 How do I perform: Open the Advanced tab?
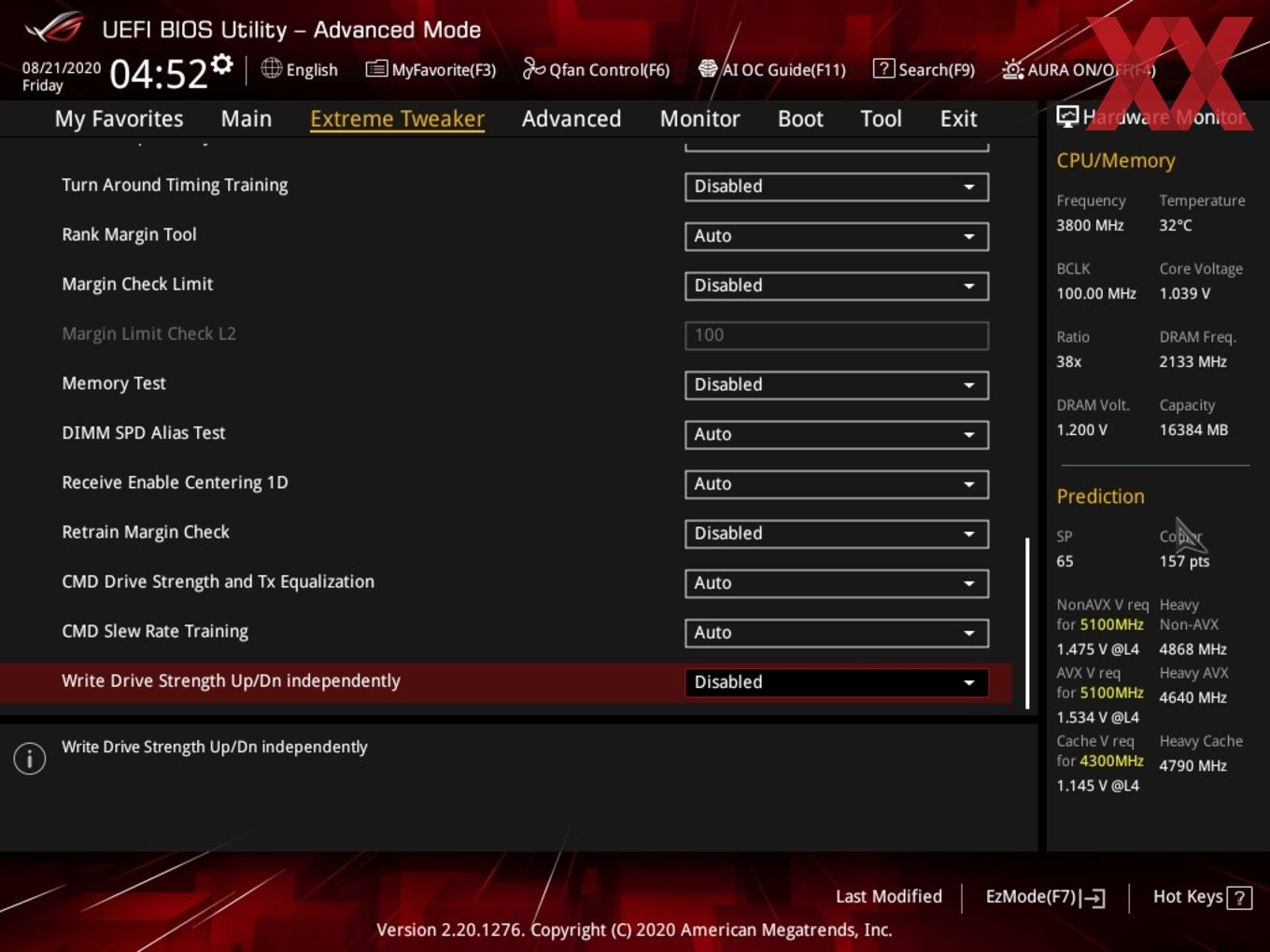[x=571, y=119]
